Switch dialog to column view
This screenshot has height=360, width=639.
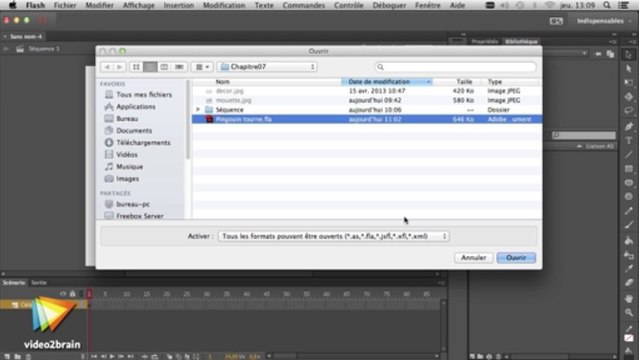click(x=164, y=67)
